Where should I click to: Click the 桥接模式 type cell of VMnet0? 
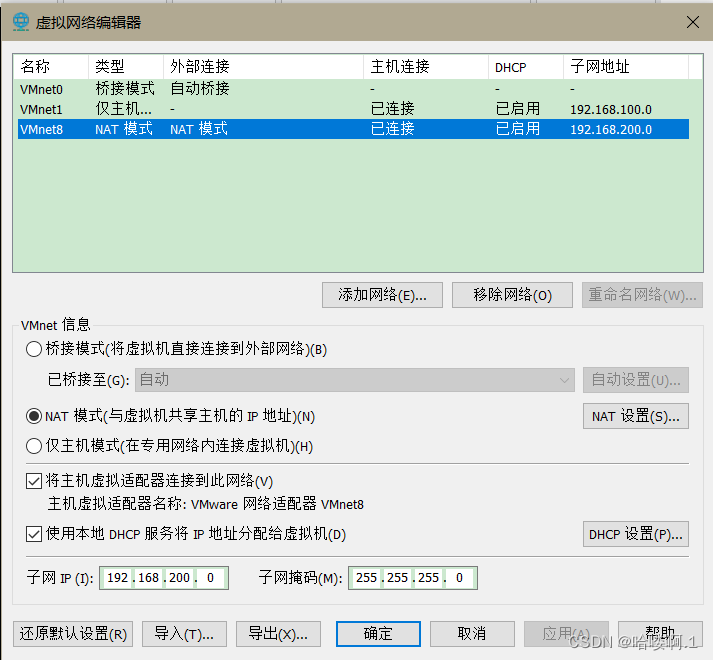[x=125, y=89]
